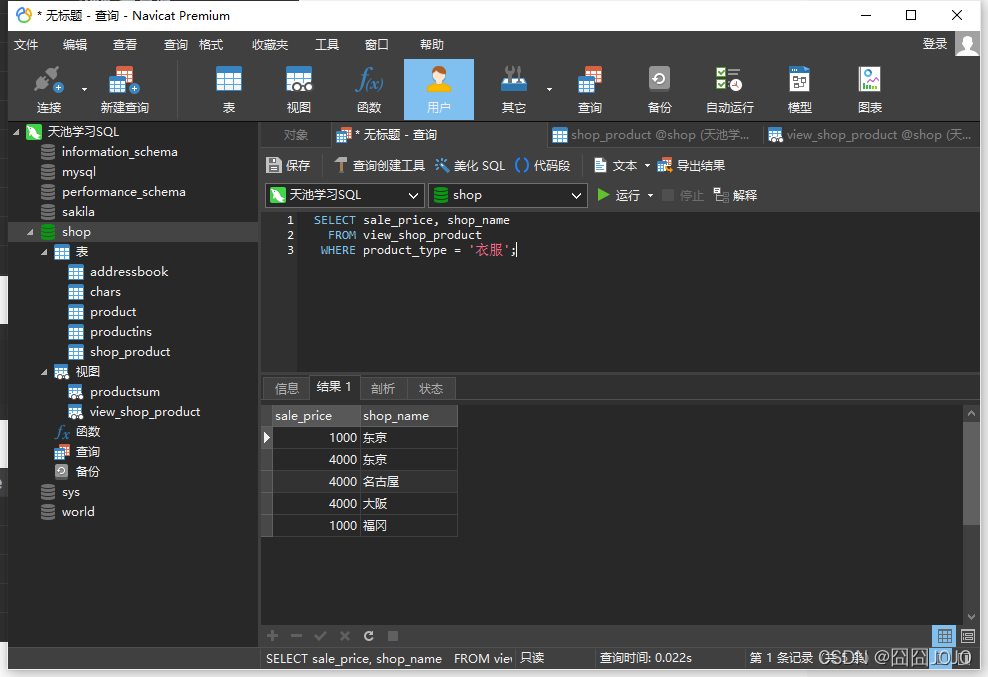Collapse the shop database tree node

point(30,232)
